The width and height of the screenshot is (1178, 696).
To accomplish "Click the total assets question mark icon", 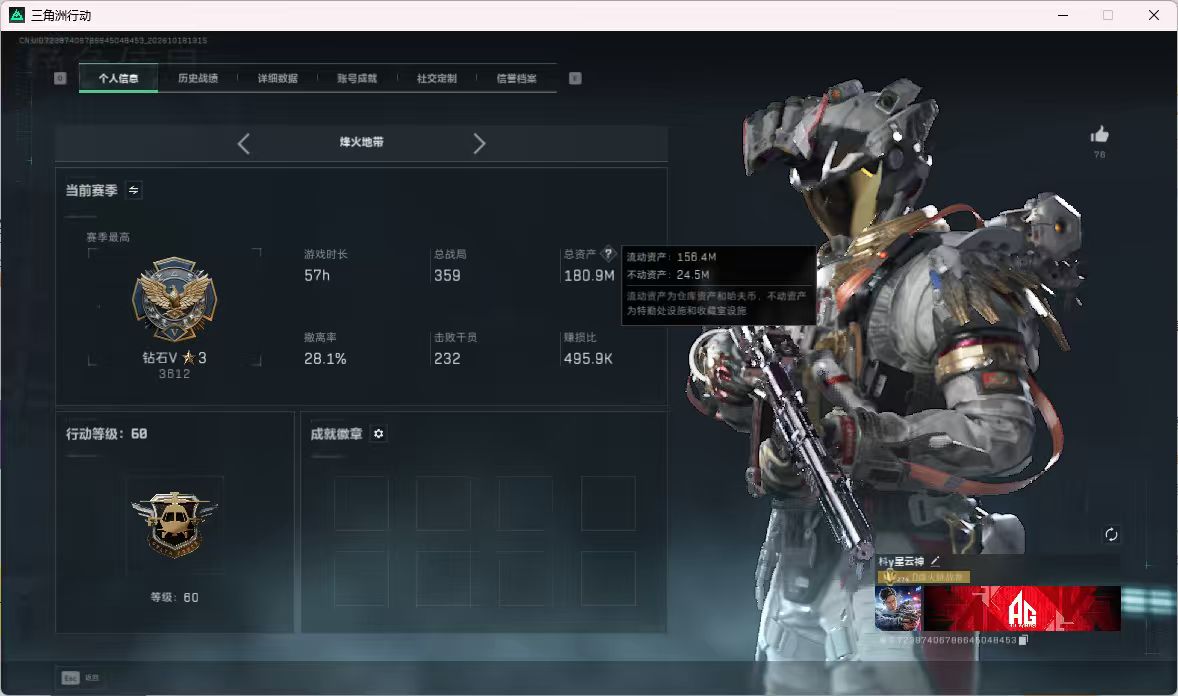I will tap(609, 254).
